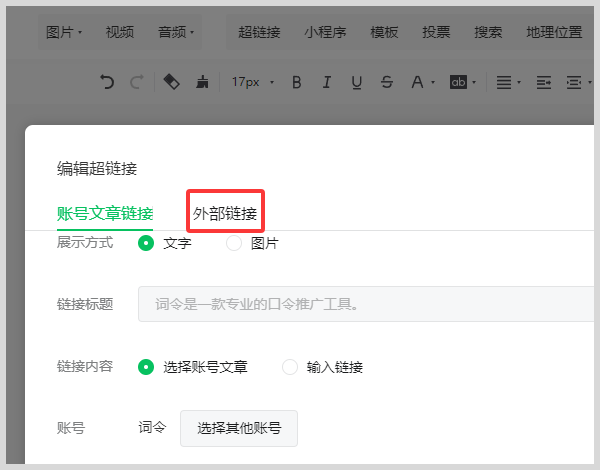Click the 展示方式 label
The image size is (600, 470).
click(x=85, y=243)
